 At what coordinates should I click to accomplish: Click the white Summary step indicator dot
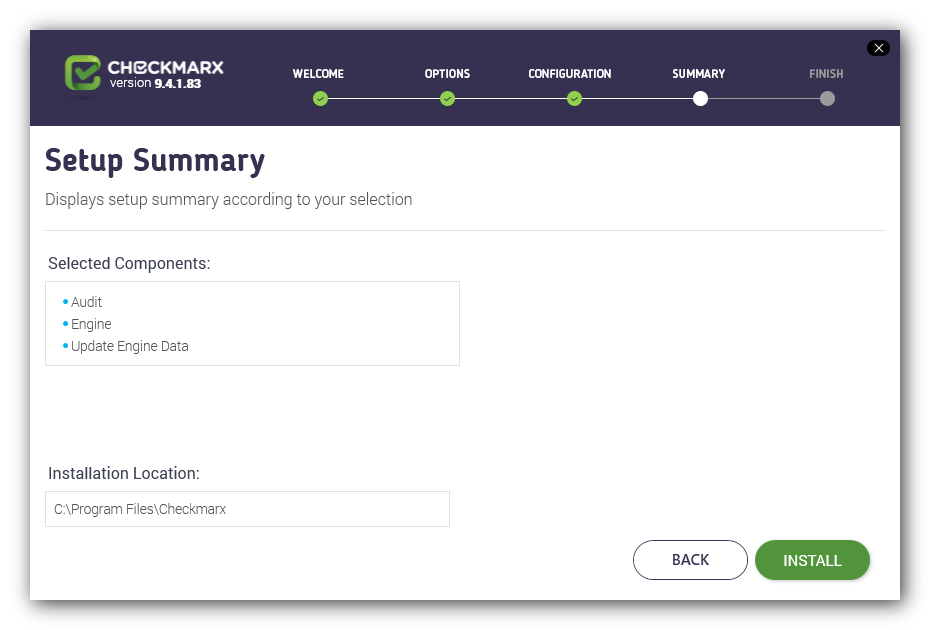point(700,98)
